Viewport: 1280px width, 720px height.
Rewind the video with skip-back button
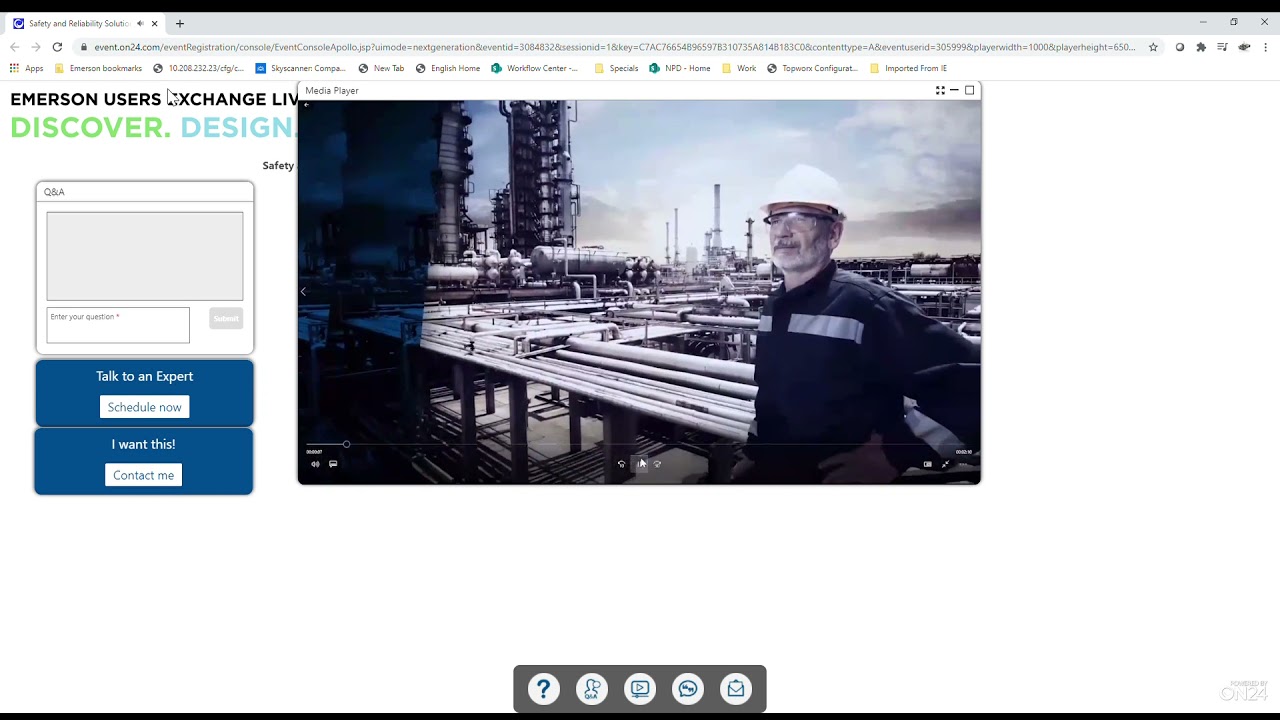(621, 464)
